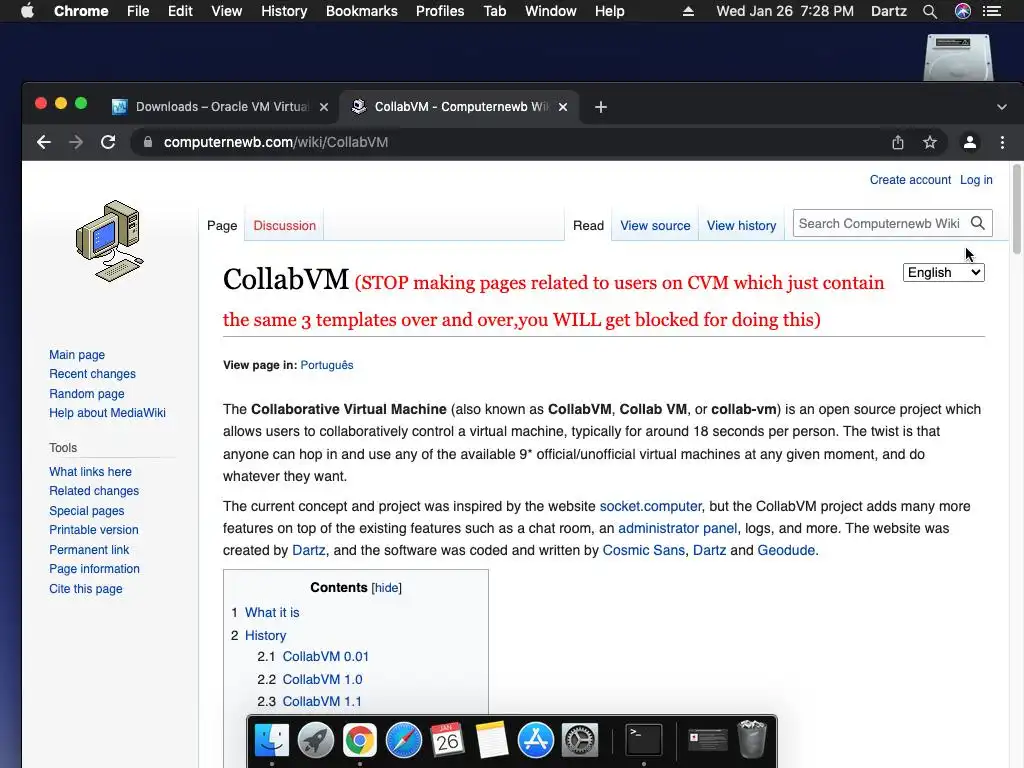The image size is (1024, 768).
Task: Open System Preferences gear in dock
Action: pyautogui.click(x=580, y=740)
